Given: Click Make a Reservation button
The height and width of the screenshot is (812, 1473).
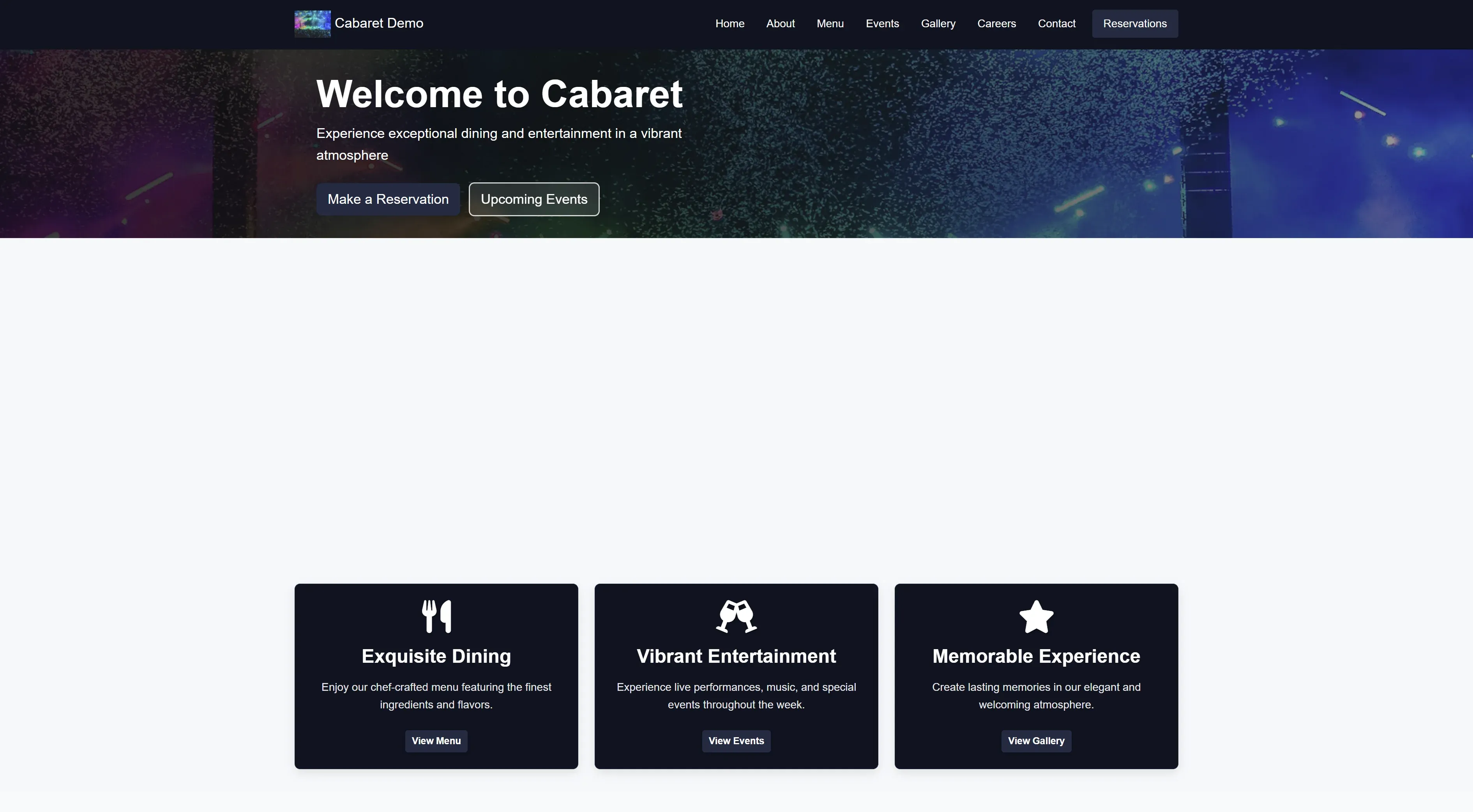Looking at the screenshot, I should click(388, 199).
